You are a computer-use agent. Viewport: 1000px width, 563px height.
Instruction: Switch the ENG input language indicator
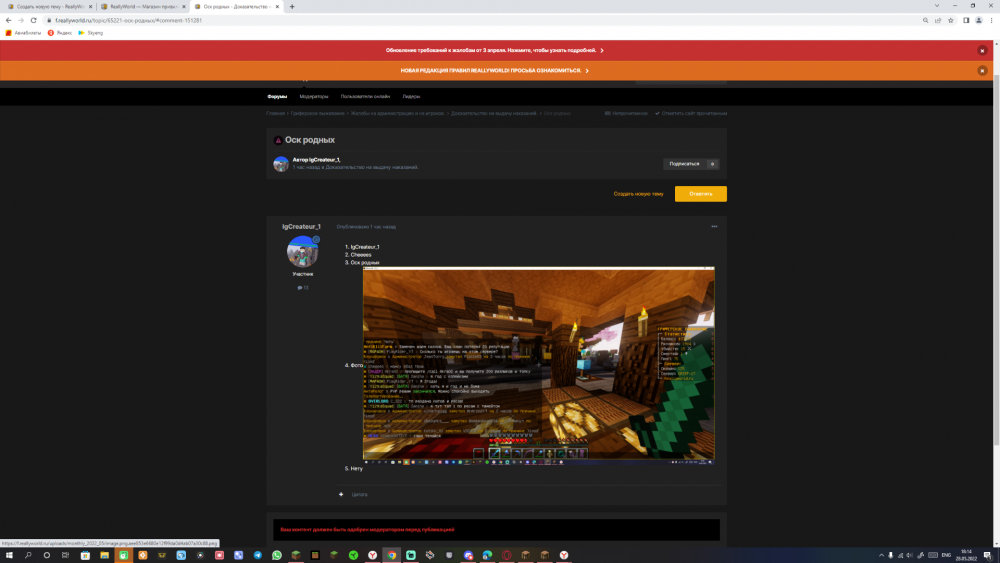click(x=946, y=555)
